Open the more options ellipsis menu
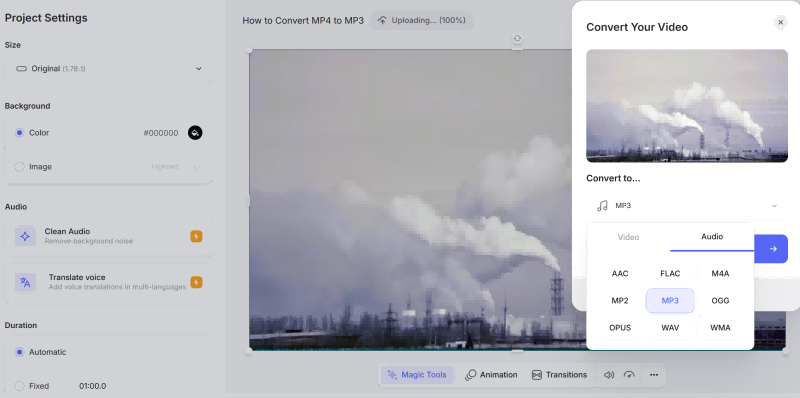This screenshot has width=800, height=398. coord(654,375)
